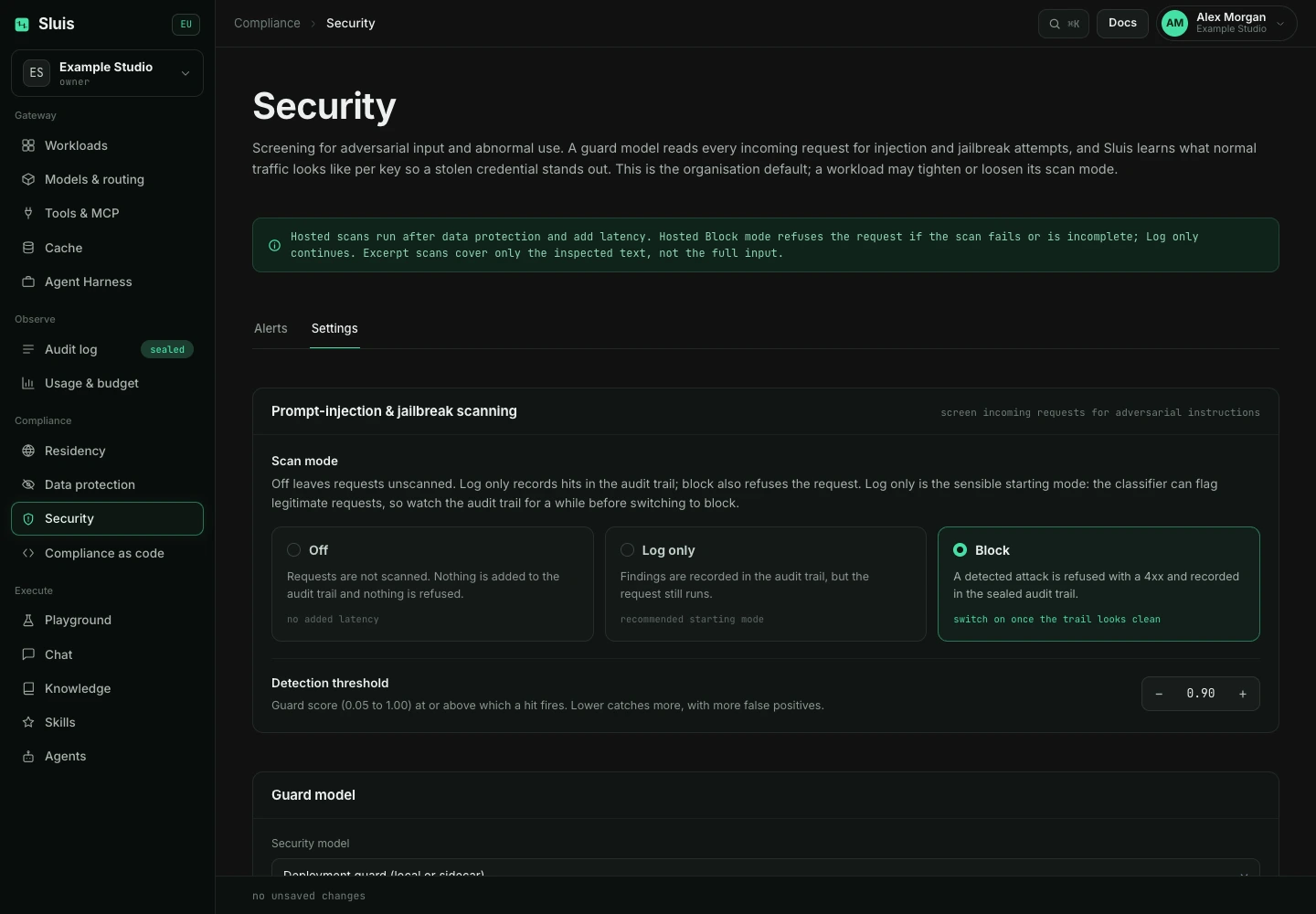The image size is (1316, 914).
Task: Open the Knowledge page
Action: click(107, 688)
